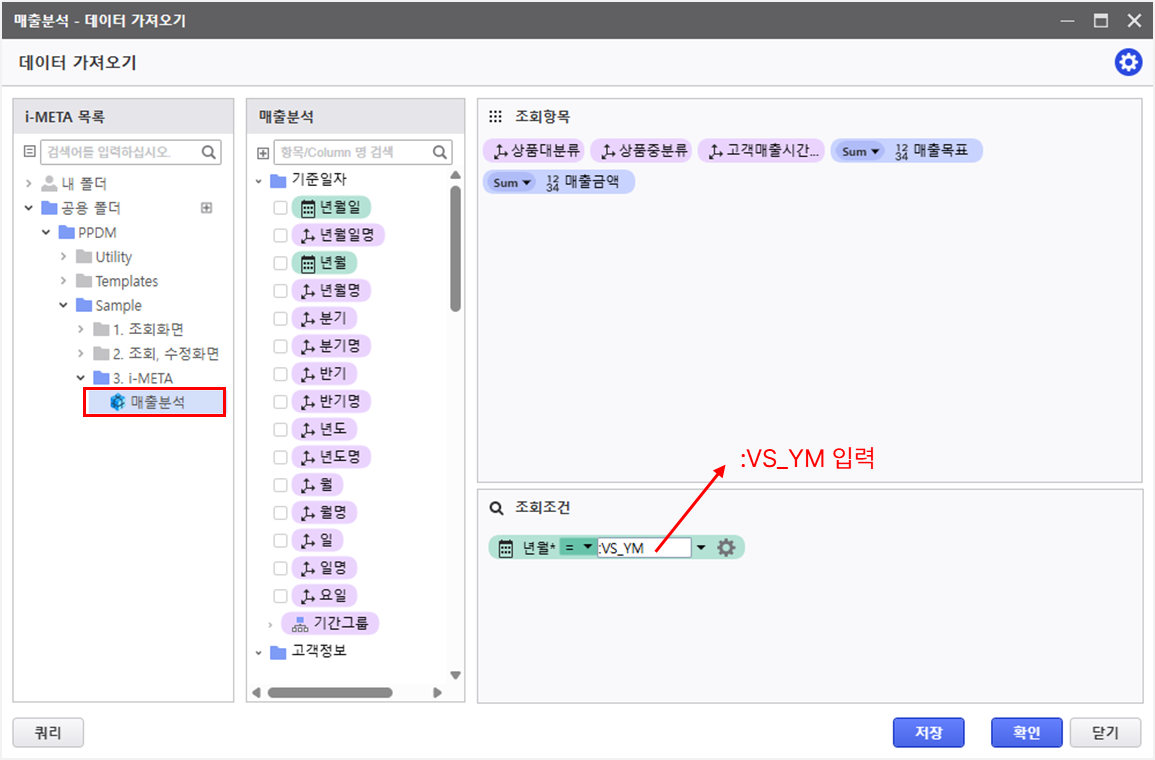Expand the 기간그룹 node
The height and width of the screenshot is (760, 1155).
tap(269, 624)
